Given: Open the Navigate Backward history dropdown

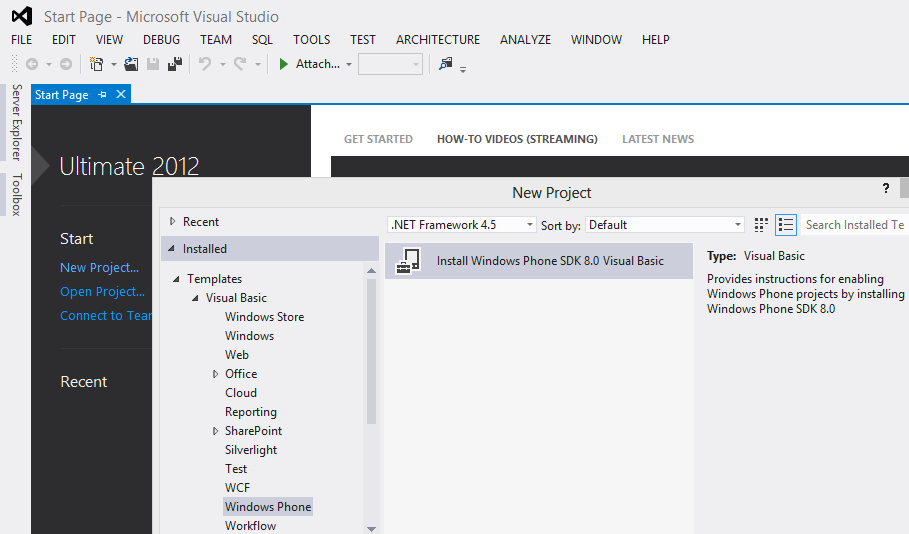Looking at the screenshot, I should click(x=49, y=64).
